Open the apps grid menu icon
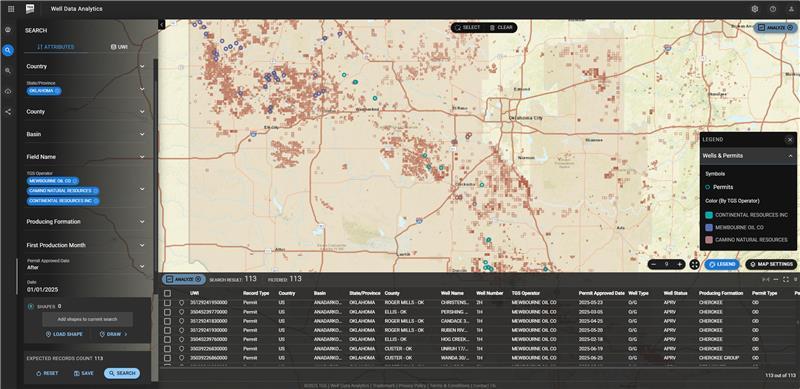Image resolution: width=800 pixels, height=389 pixels. [x=11, y=9]
